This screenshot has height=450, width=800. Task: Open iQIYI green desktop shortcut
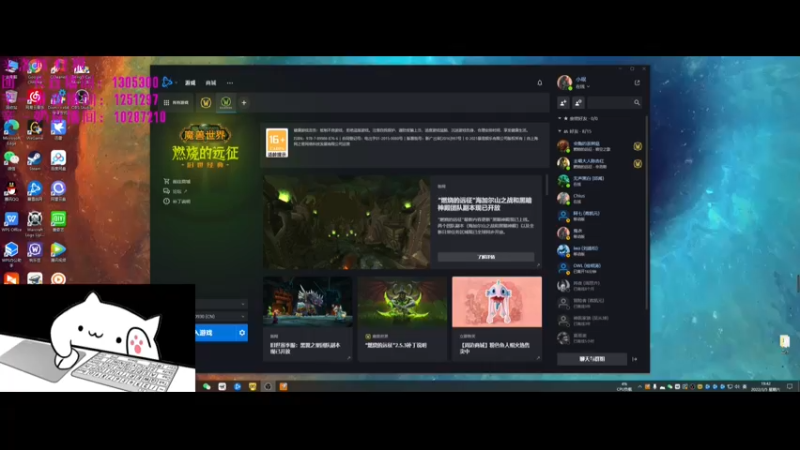tap(58, 222)
